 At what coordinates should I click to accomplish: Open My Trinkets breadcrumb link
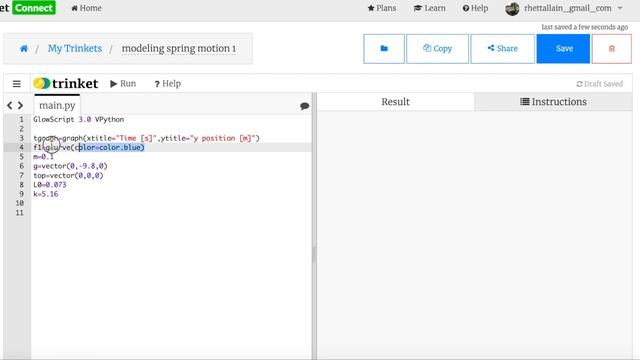tap(75, 48)
